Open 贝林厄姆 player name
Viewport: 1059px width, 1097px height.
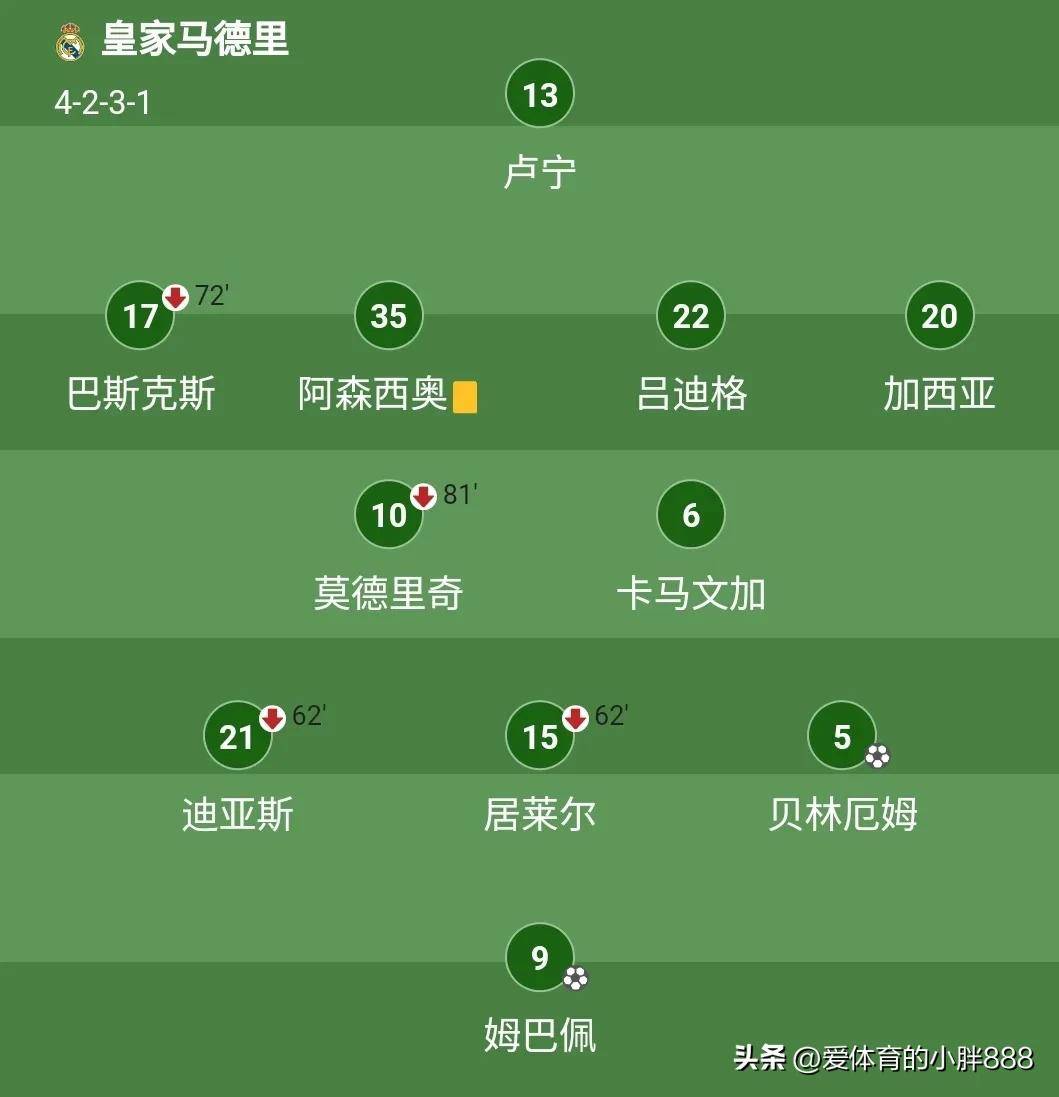[842, 814]
